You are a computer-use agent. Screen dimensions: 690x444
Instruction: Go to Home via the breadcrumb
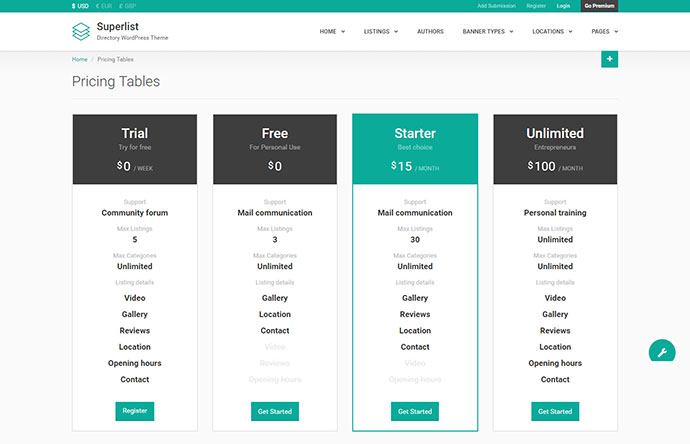click(80, 59)
